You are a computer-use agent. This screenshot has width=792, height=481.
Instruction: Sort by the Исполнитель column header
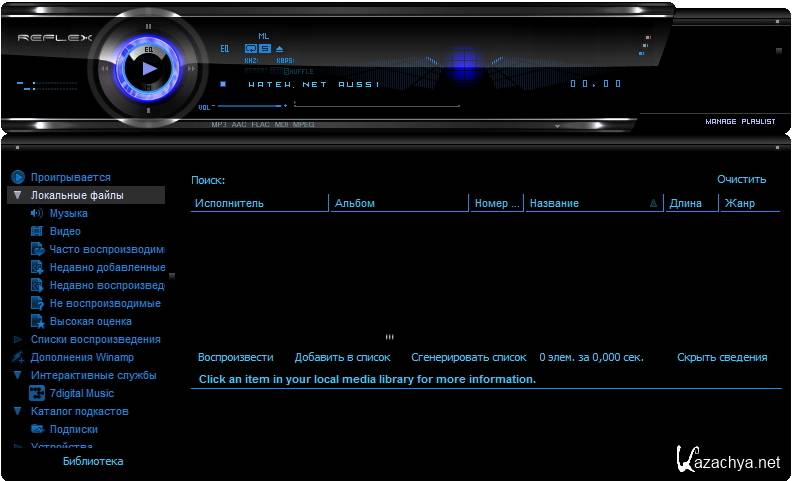(259, 203)
